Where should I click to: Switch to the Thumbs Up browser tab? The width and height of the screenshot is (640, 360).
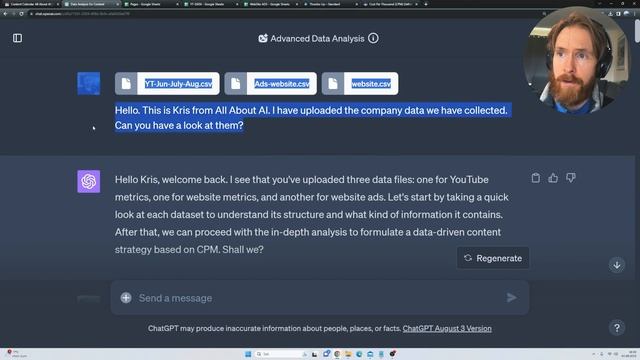[330, 4]
